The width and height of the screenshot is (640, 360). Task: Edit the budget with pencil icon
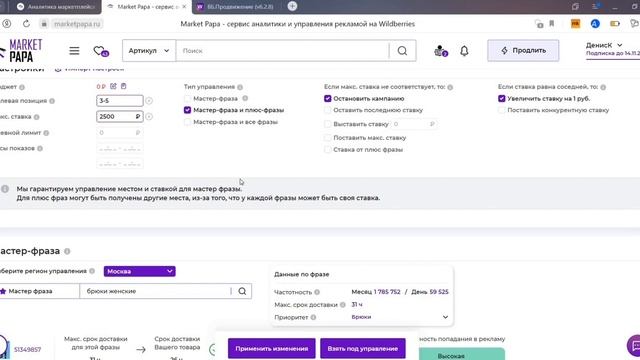pyautogui.click(x=113, y=86)
